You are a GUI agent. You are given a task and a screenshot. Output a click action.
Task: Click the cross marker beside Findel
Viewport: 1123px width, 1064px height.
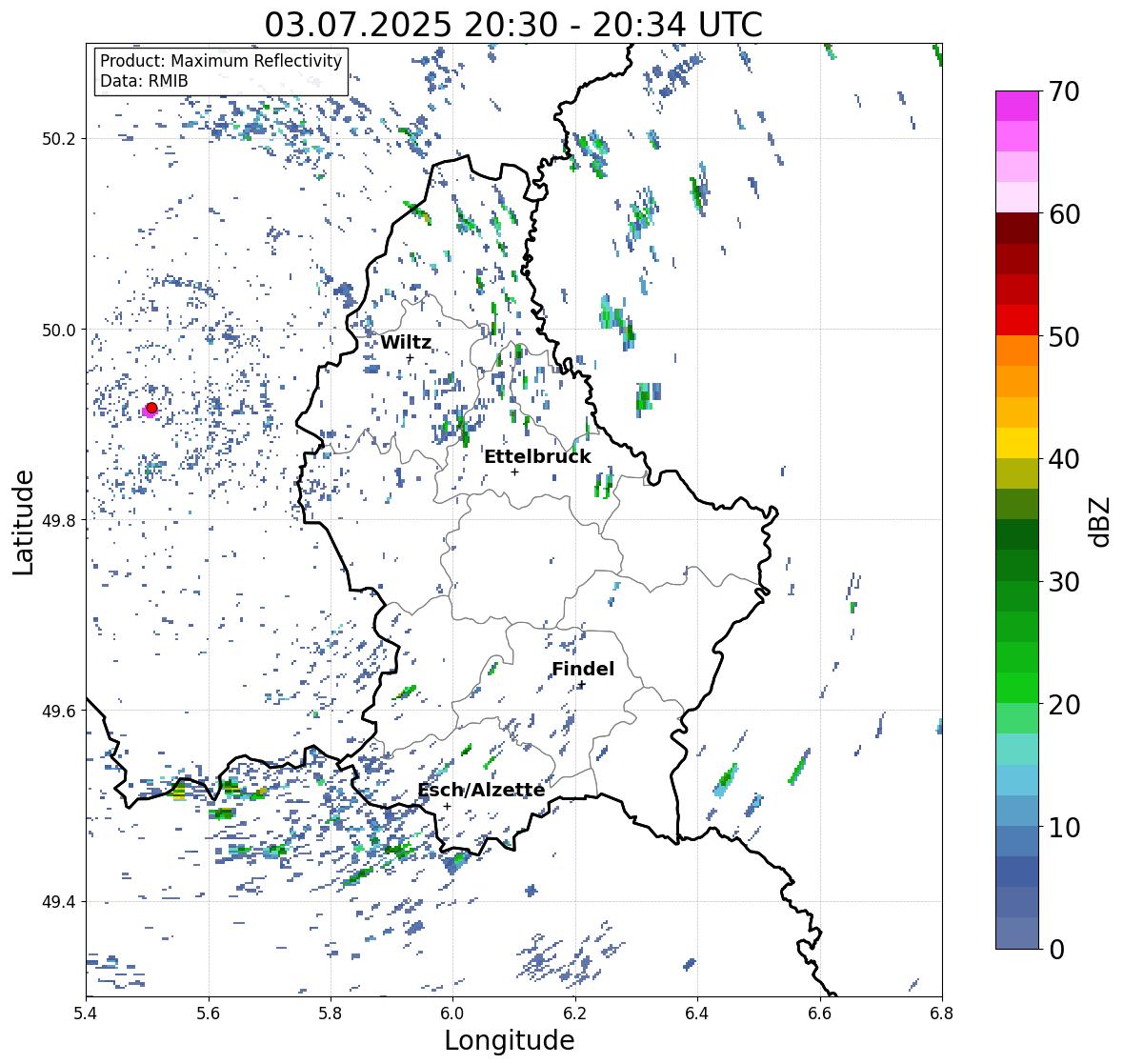(582, 685)
